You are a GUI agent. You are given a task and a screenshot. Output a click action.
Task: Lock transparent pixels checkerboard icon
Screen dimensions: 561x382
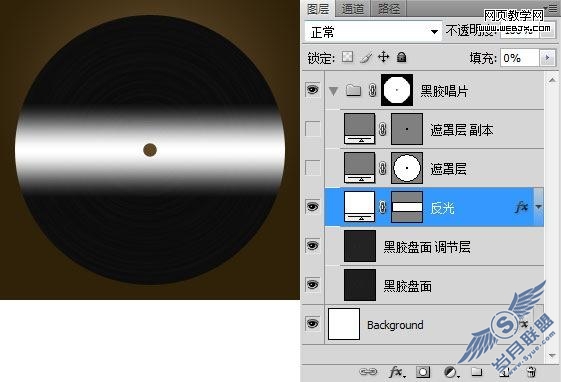(x=347, y=57)
